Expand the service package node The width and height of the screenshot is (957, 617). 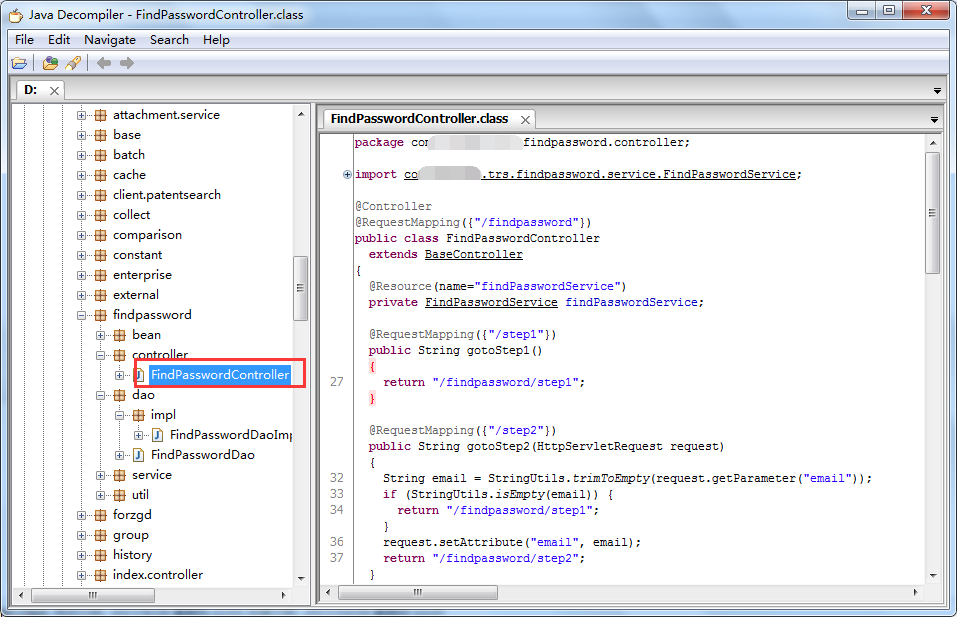pos(101,475)
